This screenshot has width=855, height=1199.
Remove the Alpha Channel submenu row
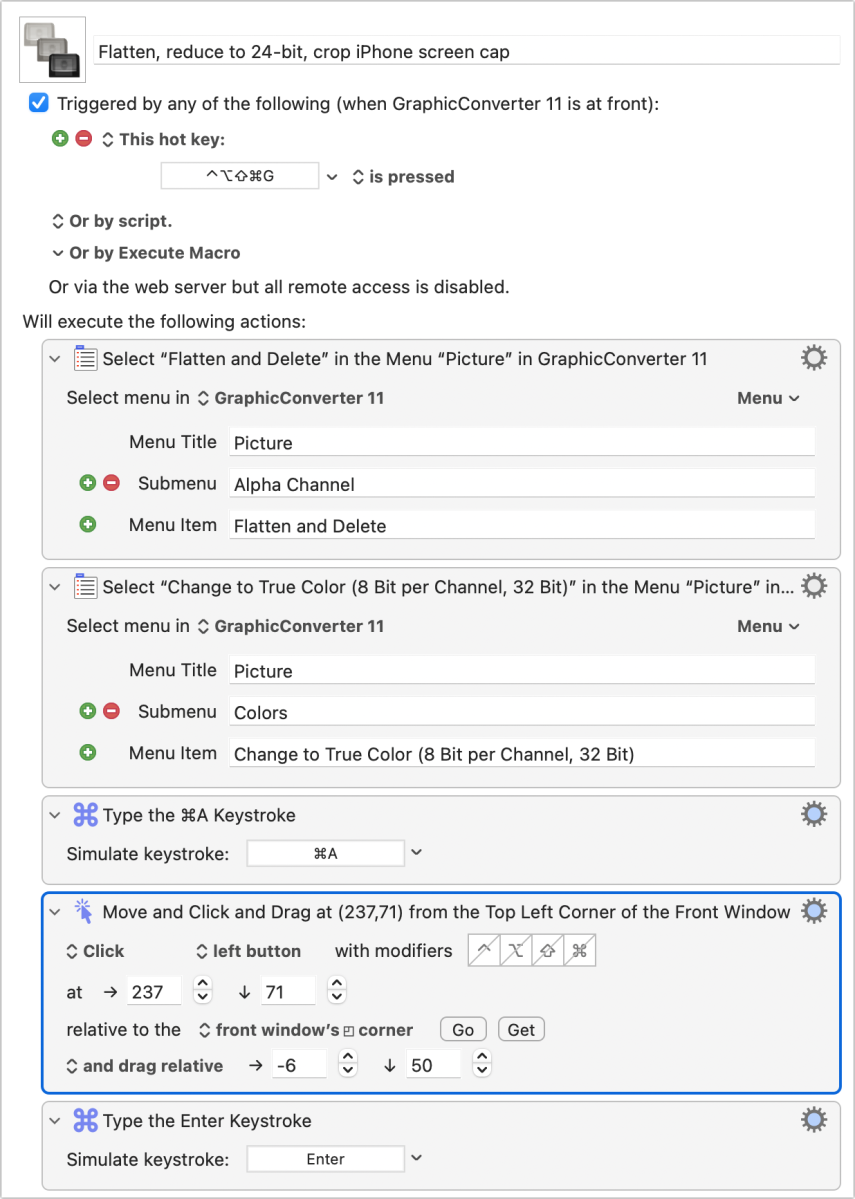112,483
